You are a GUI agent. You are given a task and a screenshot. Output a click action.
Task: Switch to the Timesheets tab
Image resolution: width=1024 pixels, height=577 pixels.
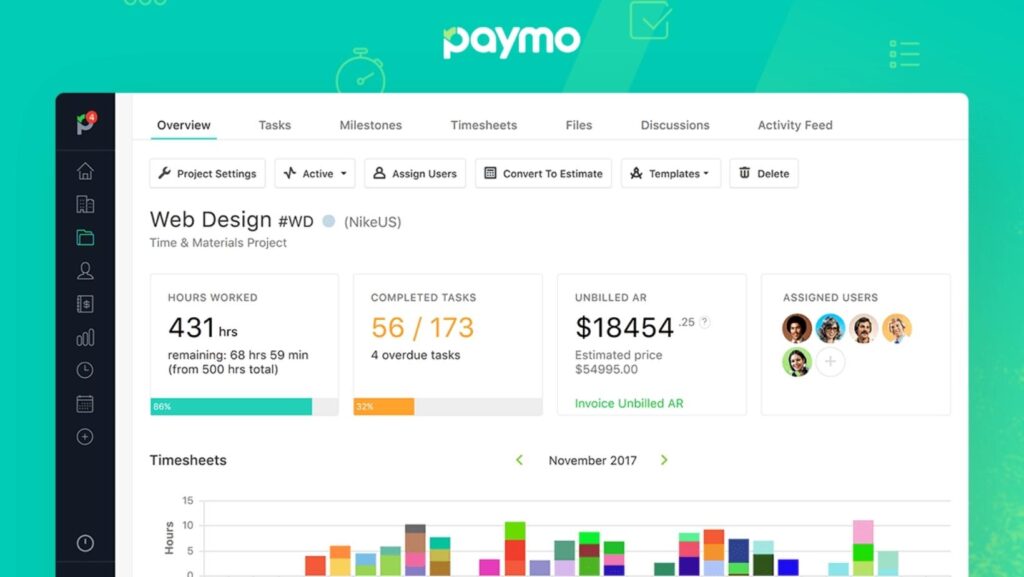point(483,125)
